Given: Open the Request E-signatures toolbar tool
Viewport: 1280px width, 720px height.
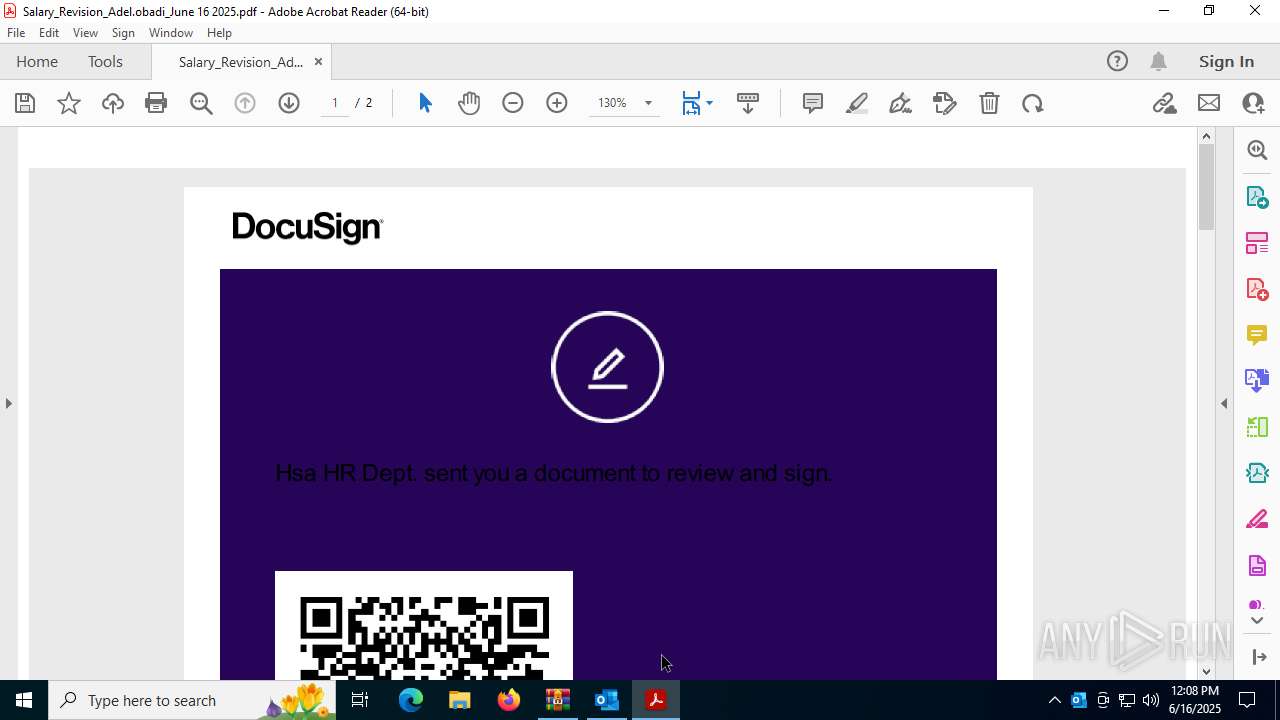Looking at the screenshot, I should [x=945, y=103].
